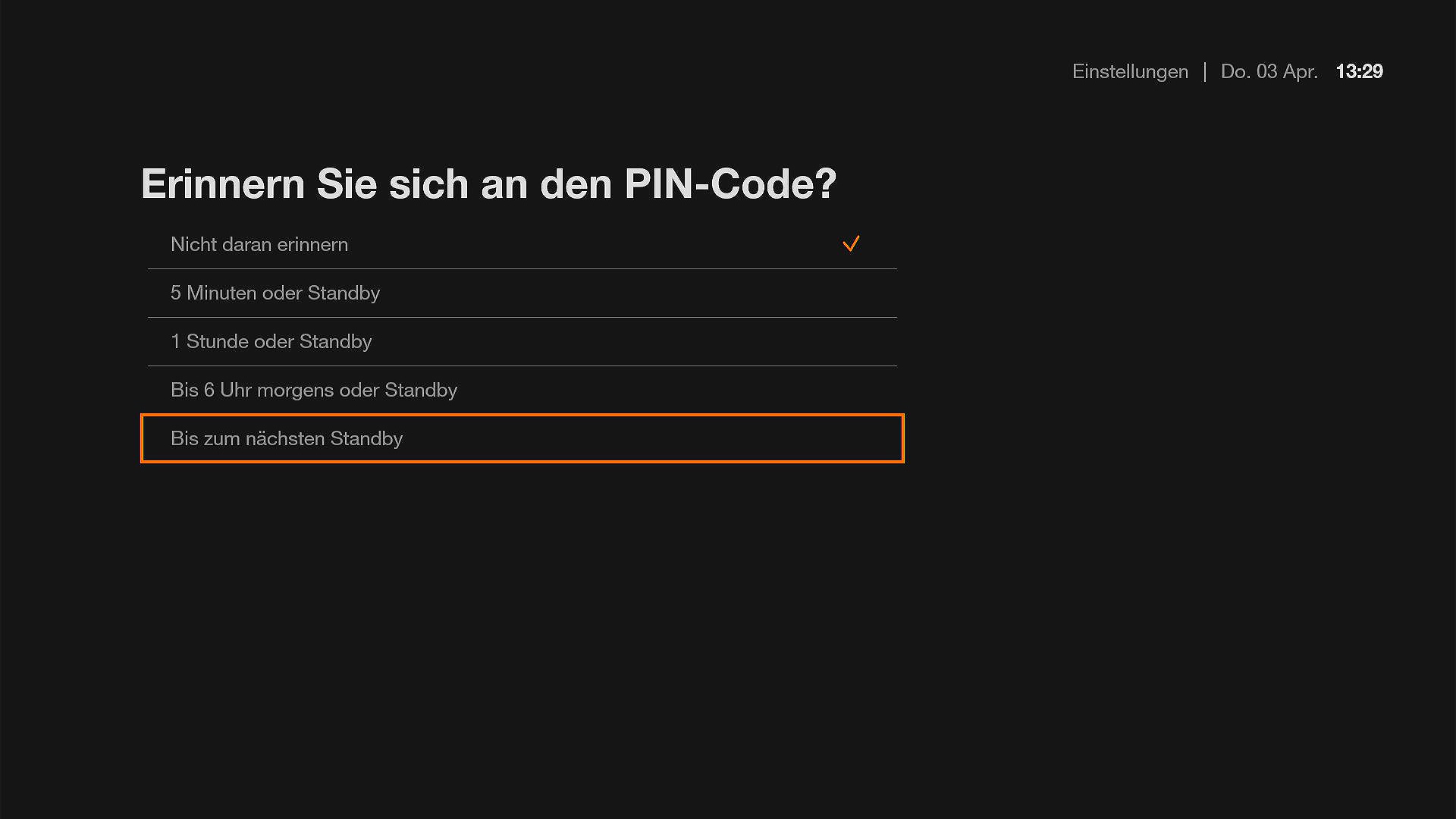1456x819 pixels.
Task: Click the orange checkmark icon
Action: (851, 244)
